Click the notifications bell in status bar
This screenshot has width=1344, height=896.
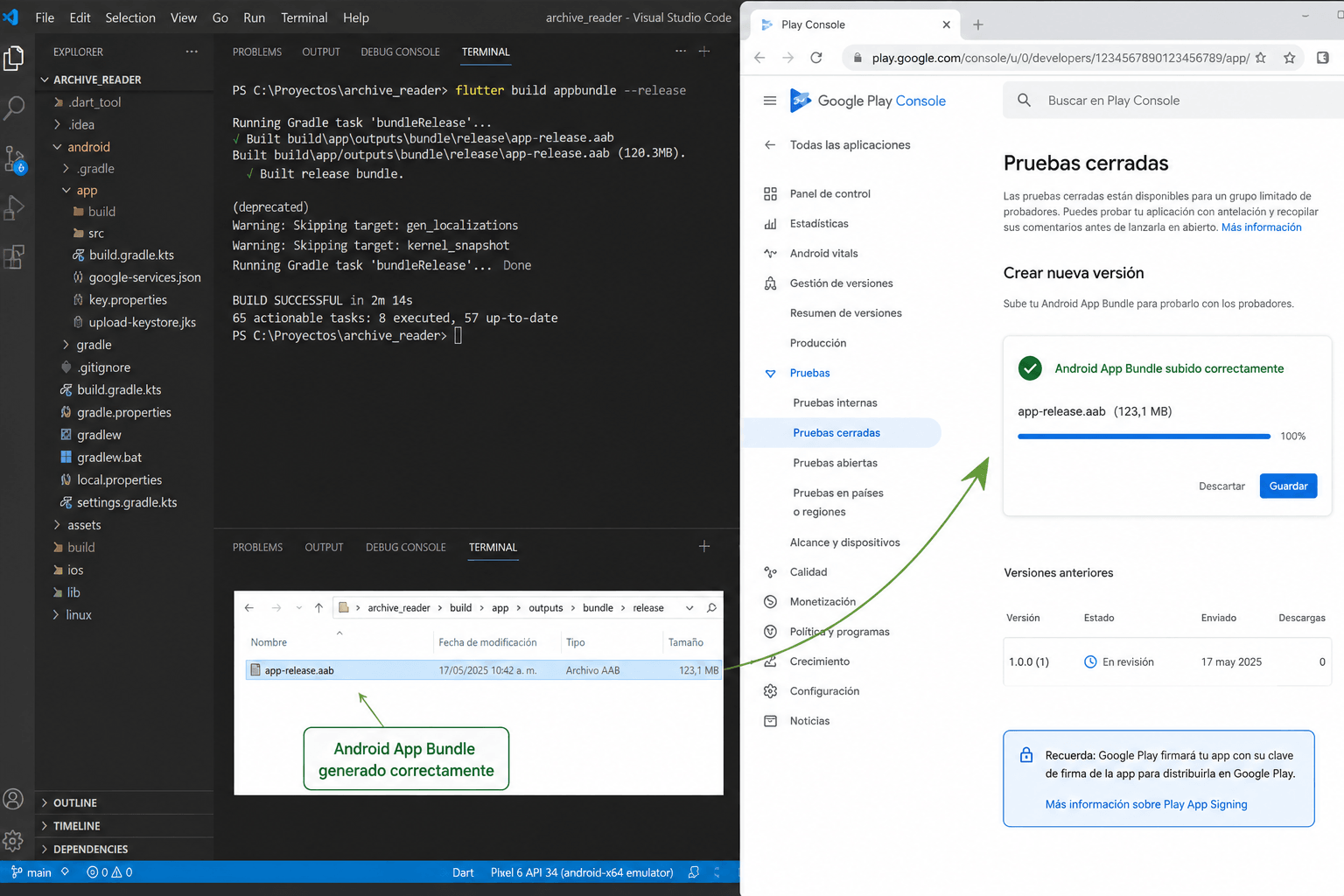point(694,872)
